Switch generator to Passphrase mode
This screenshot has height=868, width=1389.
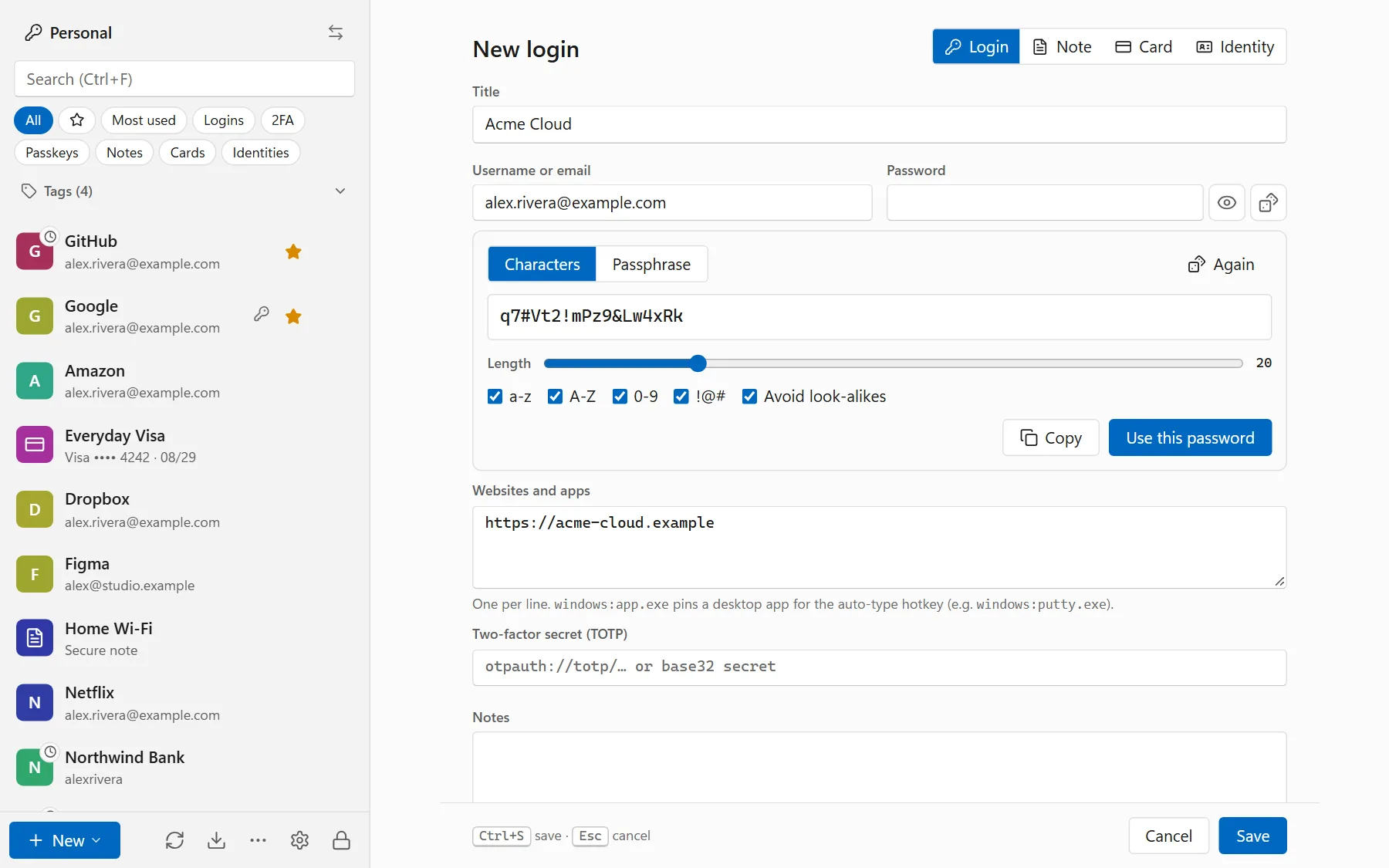coord(651,265)
